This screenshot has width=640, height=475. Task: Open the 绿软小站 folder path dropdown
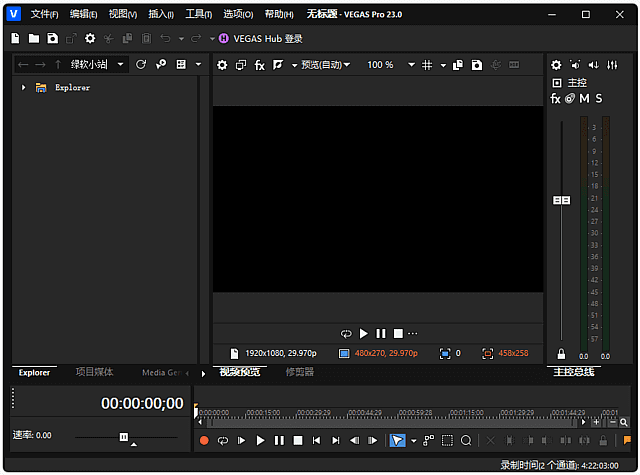tap(120, 64)
